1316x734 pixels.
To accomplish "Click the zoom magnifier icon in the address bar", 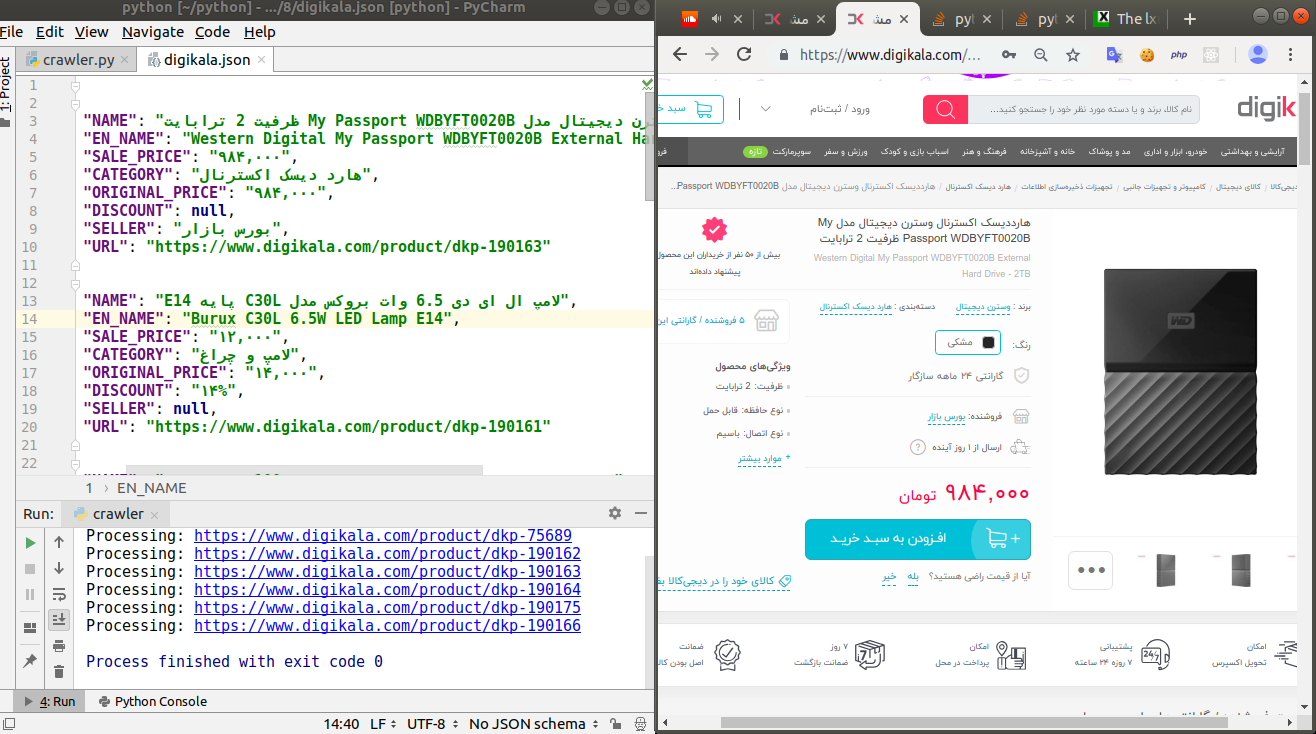I will [1041, 54].
